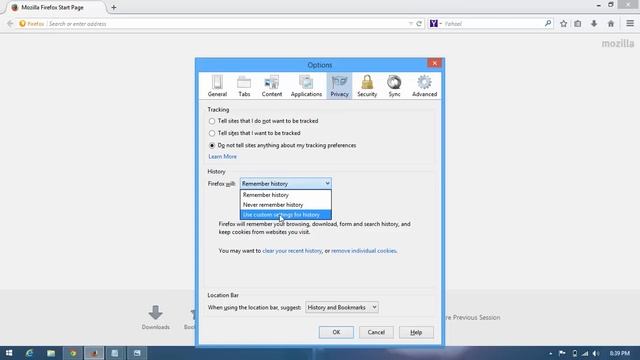The image size is (640, 360).
Task: Click the search magnifier icon
Action: (x=548, y=24)
